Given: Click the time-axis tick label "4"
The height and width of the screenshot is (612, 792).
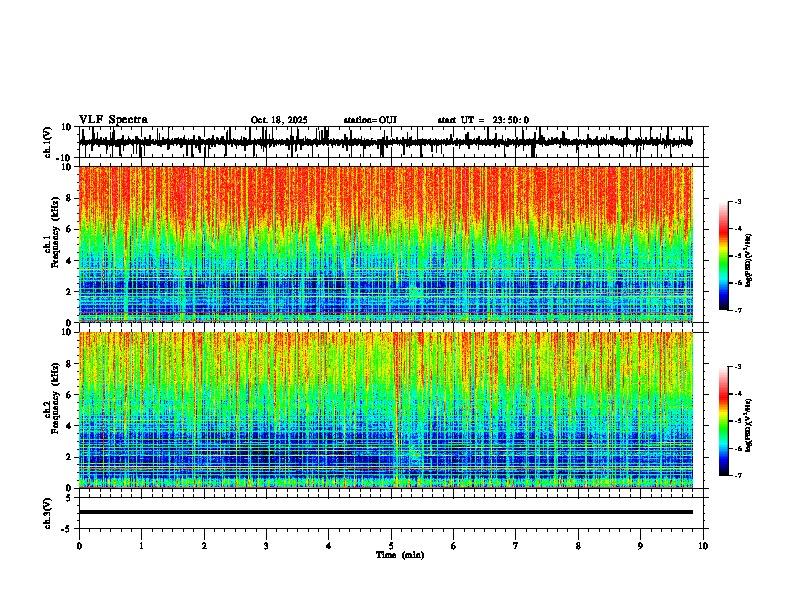Looking at the screenshot, I should (x=328, y=546).
